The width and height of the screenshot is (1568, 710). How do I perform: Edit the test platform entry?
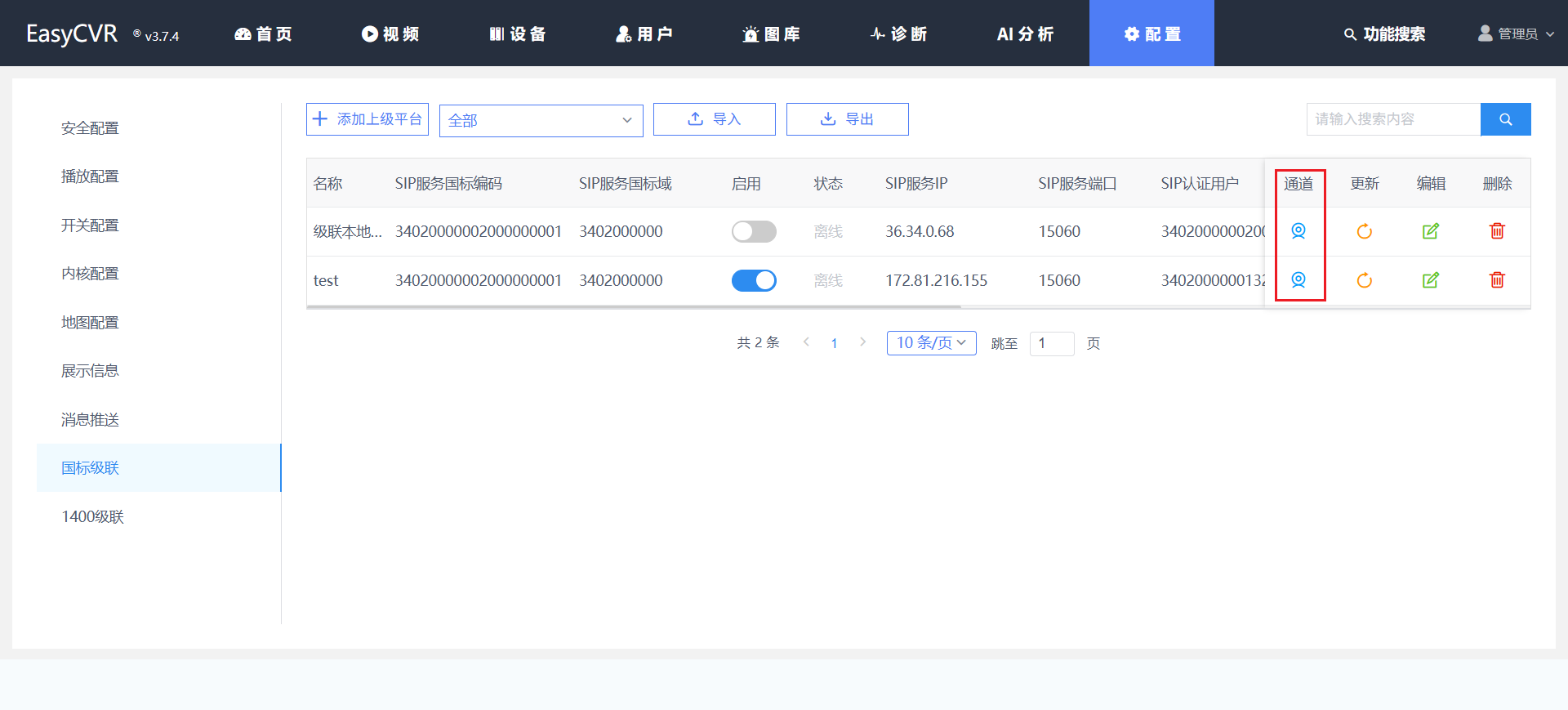coord(1430,280)
